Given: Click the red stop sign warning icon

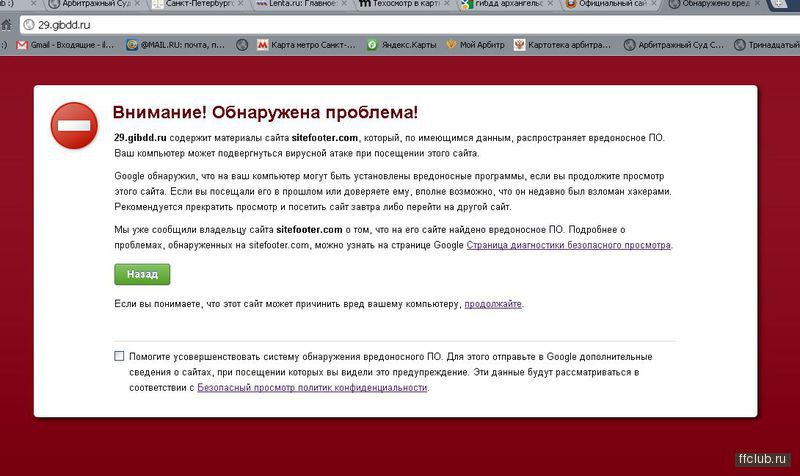Looking at the screenshot, I should point(74,126).
